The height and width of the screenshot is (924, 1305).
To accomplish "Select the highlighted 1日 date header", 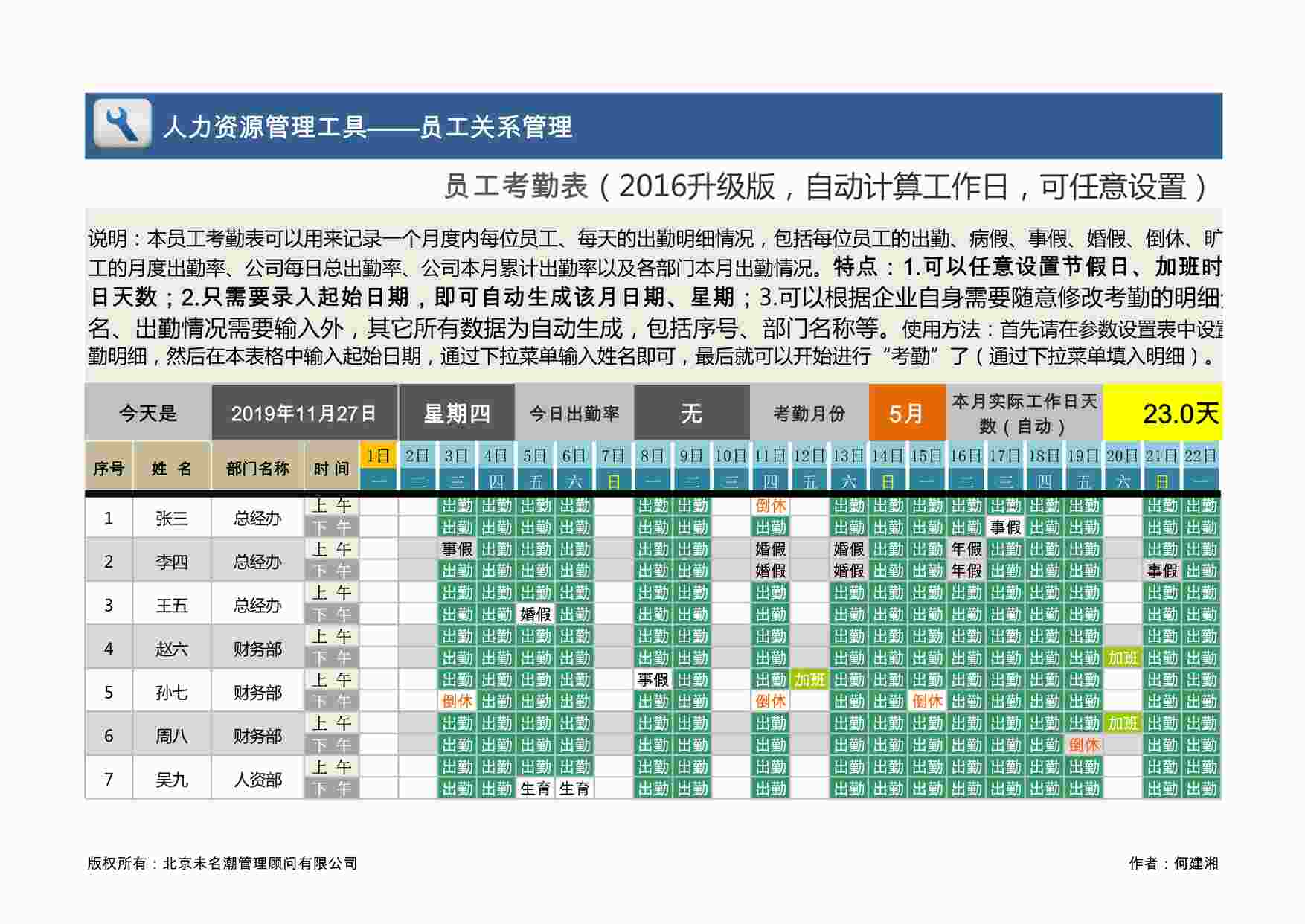I will coord(379,455).
